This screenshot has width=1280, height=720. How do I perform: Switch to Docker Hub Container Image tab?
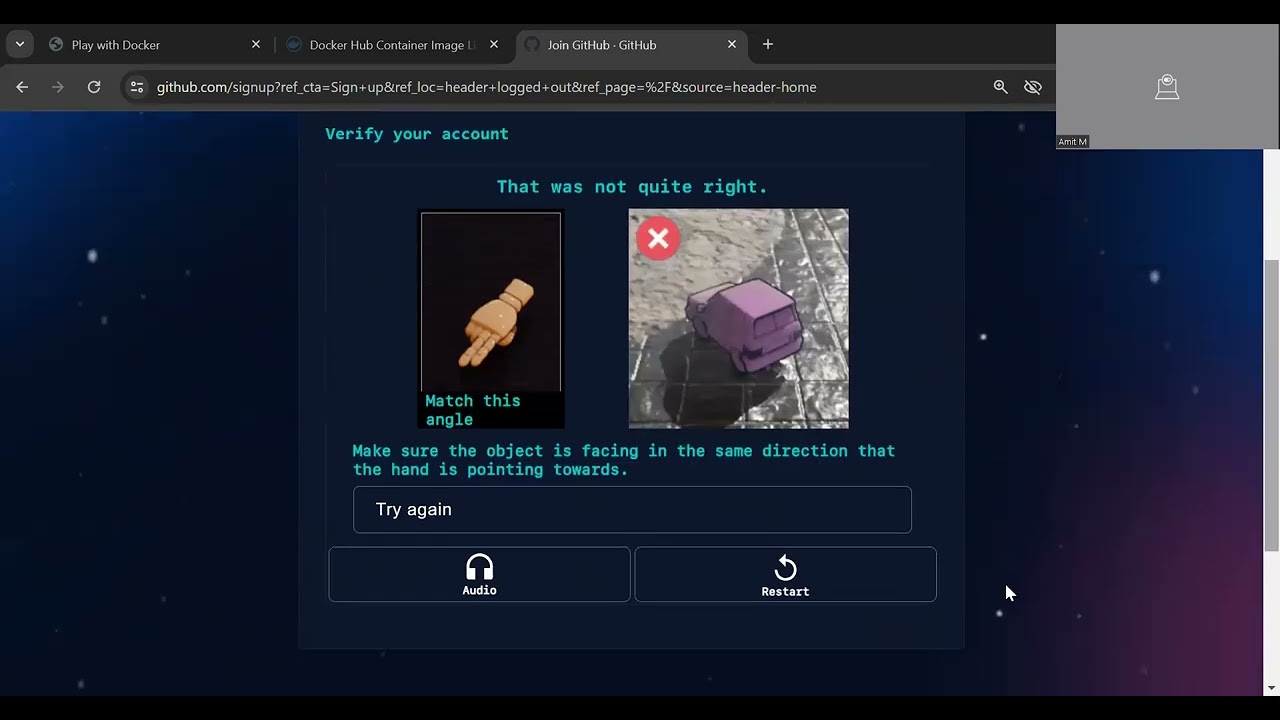coord(393,45)
